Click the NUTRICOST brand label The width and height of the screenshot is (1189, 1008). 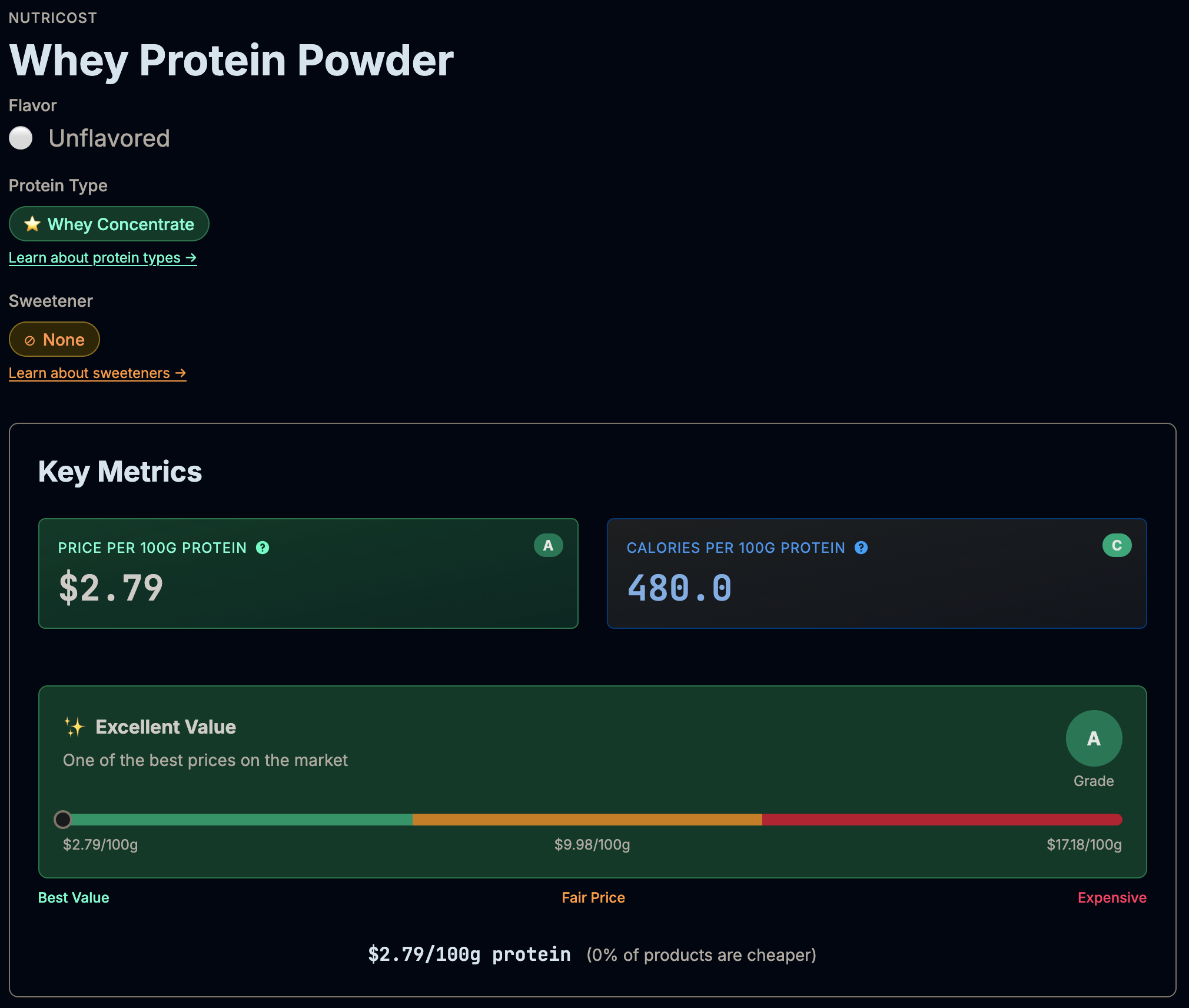(52, 17)
